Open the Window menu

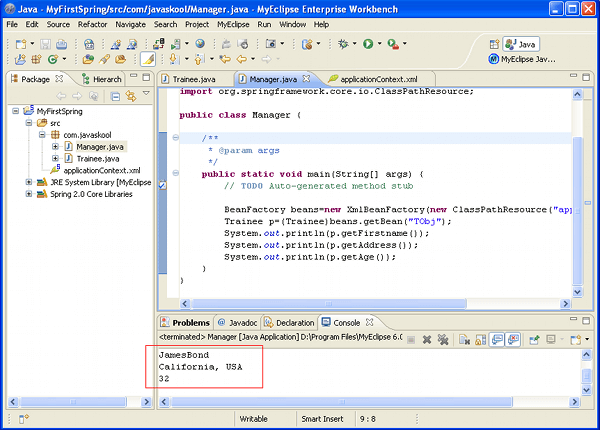coord(292,24)
